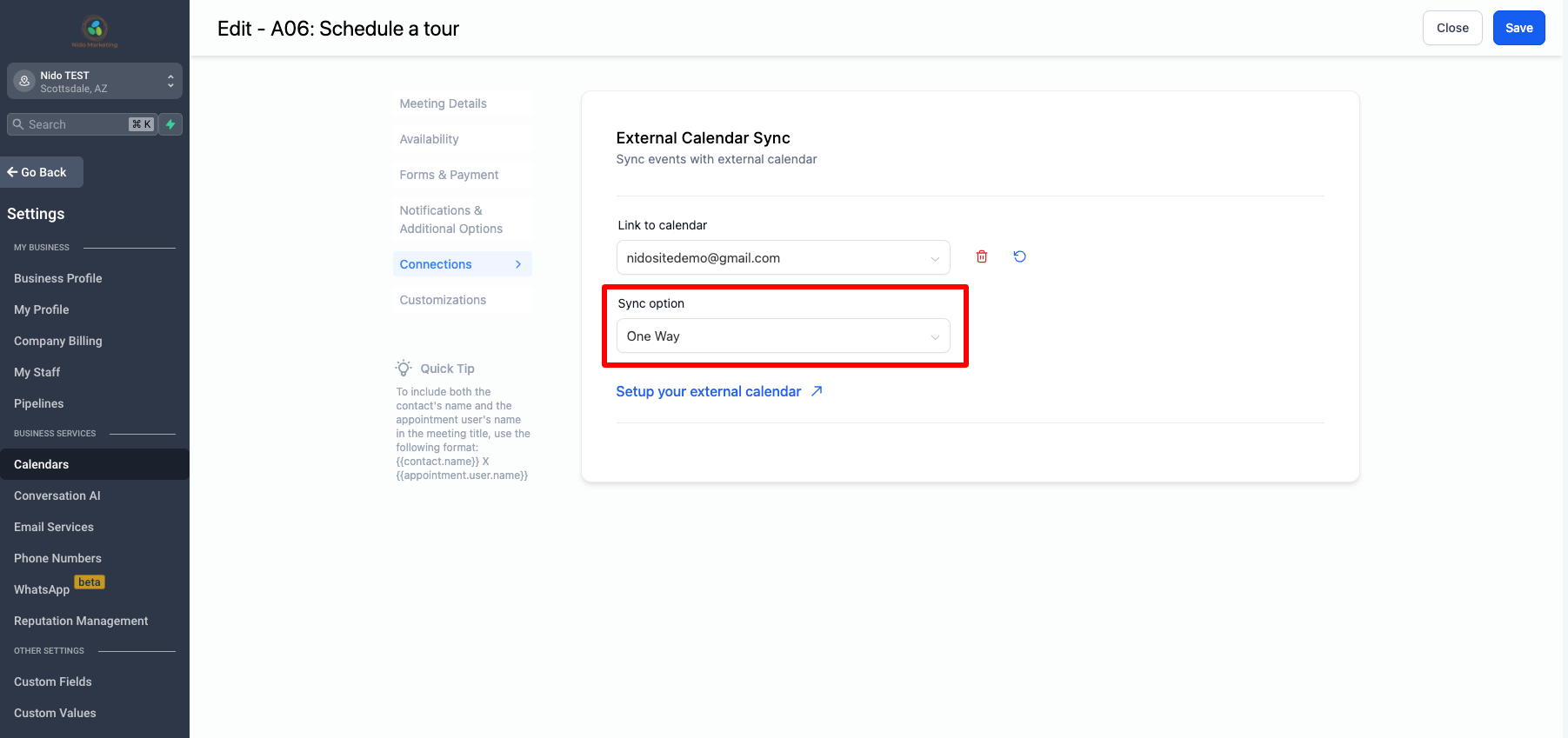
Task: Click the Edit - A06: Schedule a tour title
Action: (x=338, y=29)
